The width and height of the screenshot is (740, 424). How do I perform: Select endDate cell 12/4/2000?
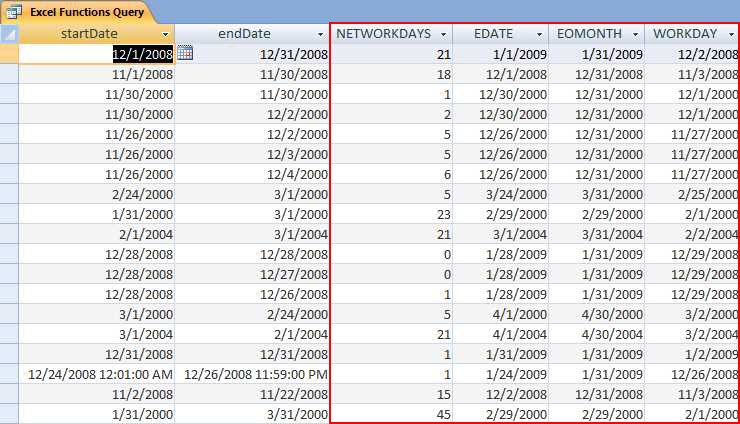pyautogui.click(x=252, y=174)
